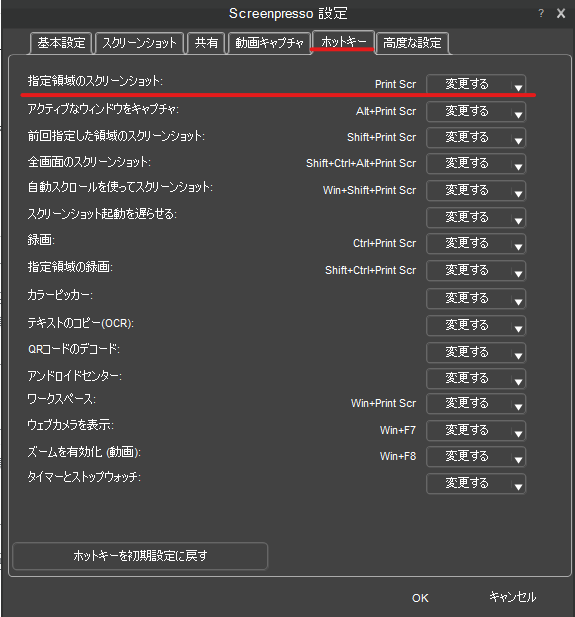575x617 pixels.
Task: Click the help question mark icon
Action: [541, 13]
